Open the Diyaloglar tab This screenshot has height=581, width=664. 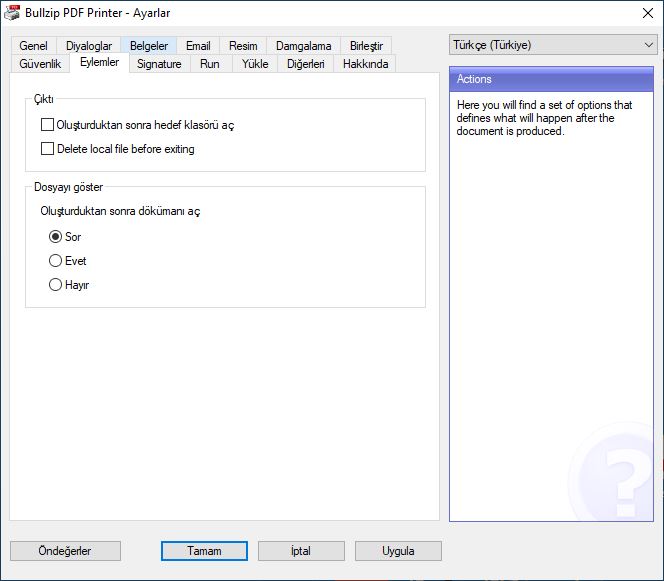point(89,46)
